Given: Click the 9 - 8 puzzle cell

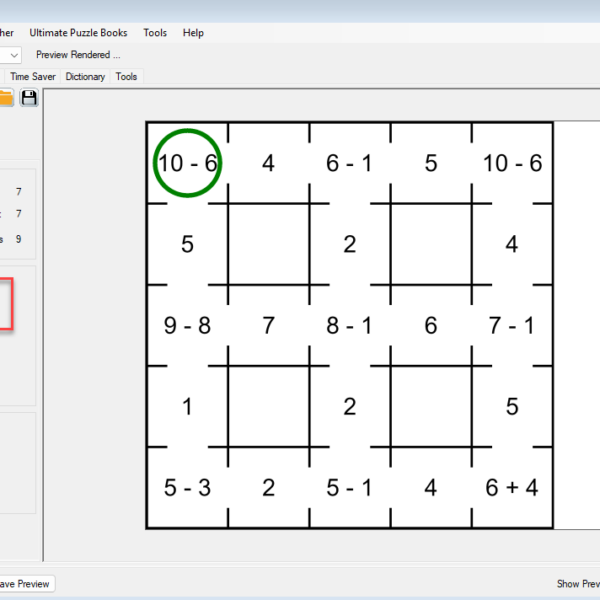Looking at the screenshot, I should [187, 326].
